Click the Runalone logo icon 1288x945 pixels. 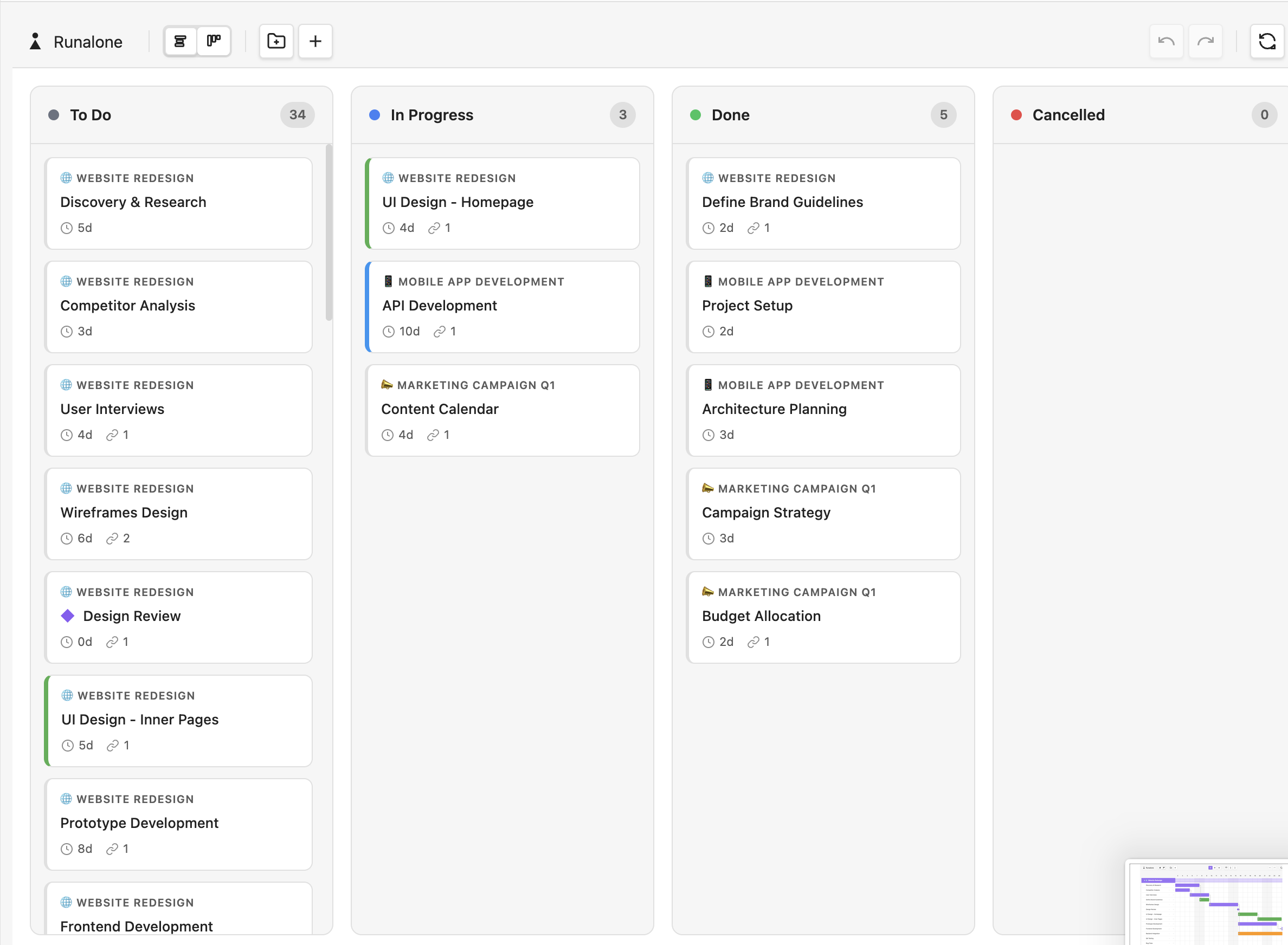pyautogui.click(x=35, y=41)
